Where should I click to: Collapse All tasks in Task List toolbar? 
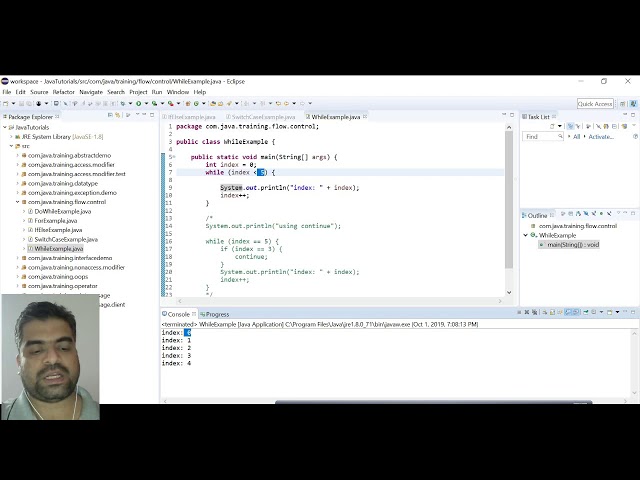coord(614,127)
